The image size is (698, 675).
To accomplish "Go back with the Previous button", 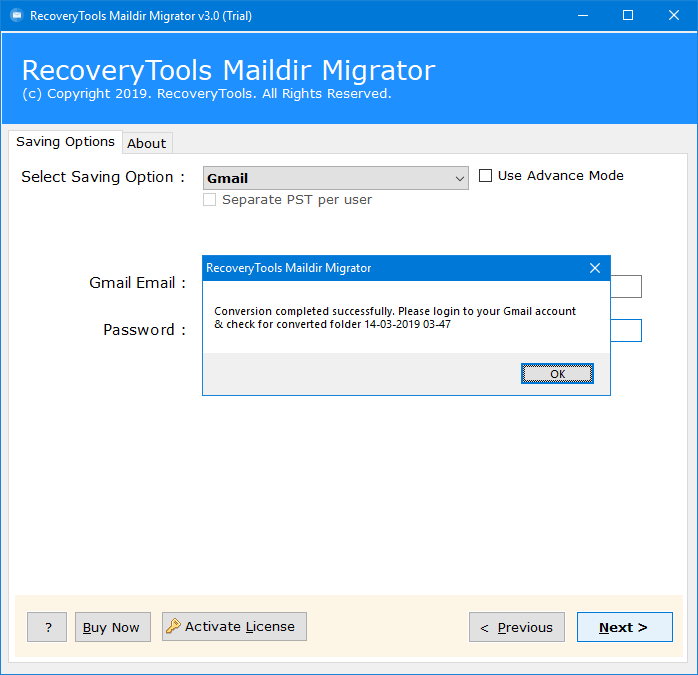I will point(517,627).
